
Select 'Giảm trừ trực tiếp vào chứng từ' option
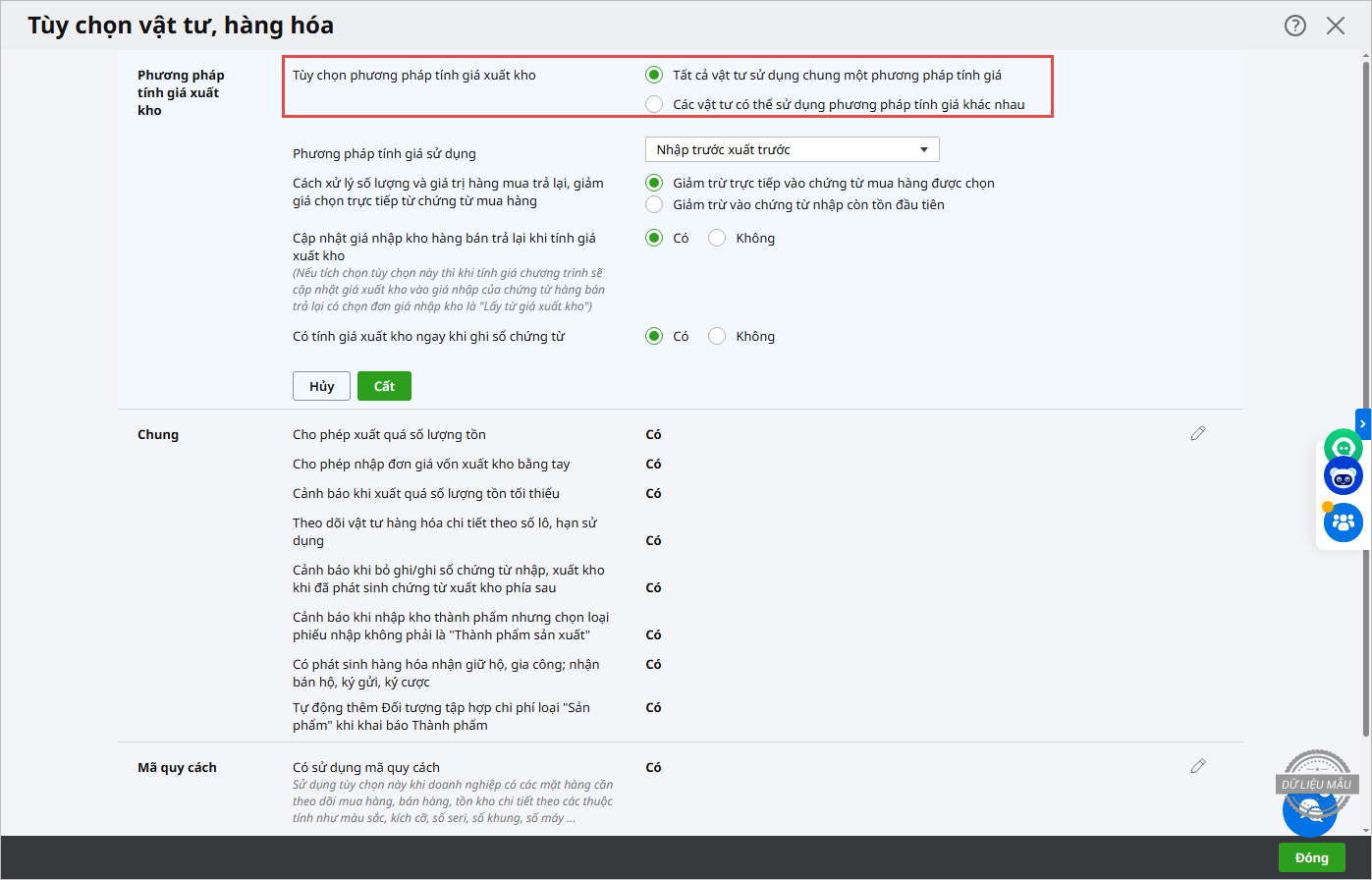click(654, 183)
